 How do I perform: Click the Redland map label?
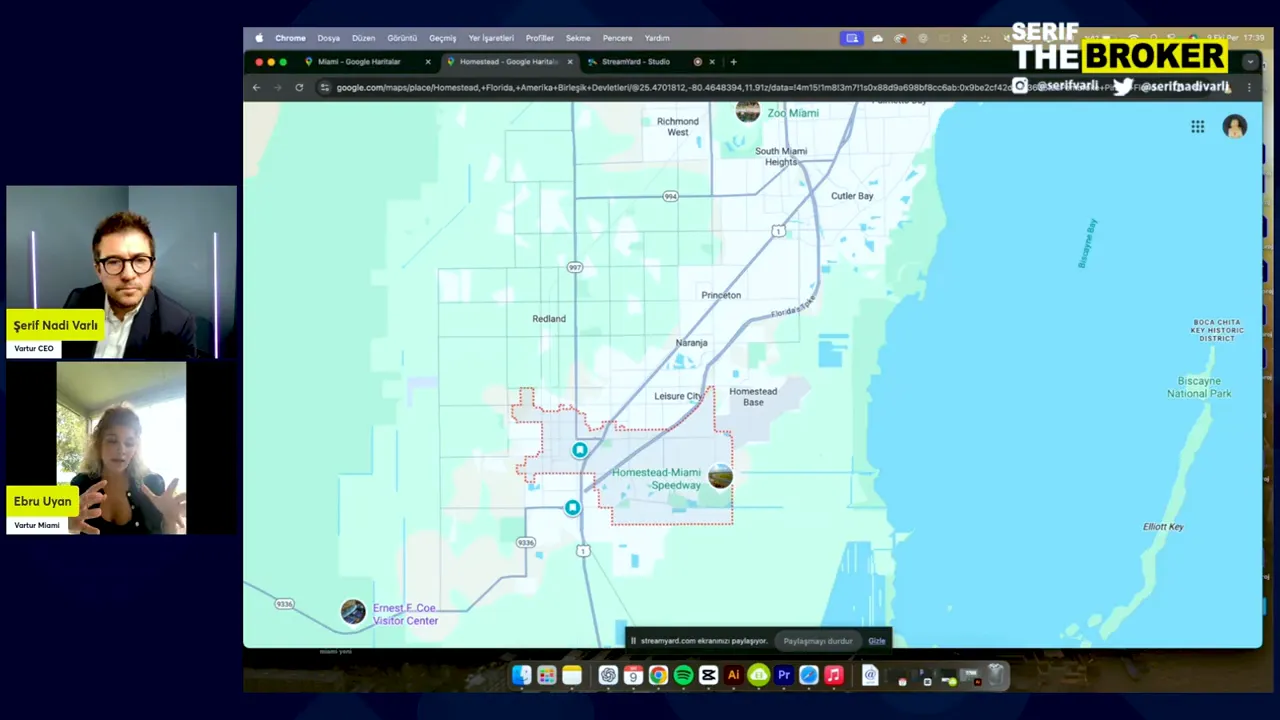(x=549, y=319)
